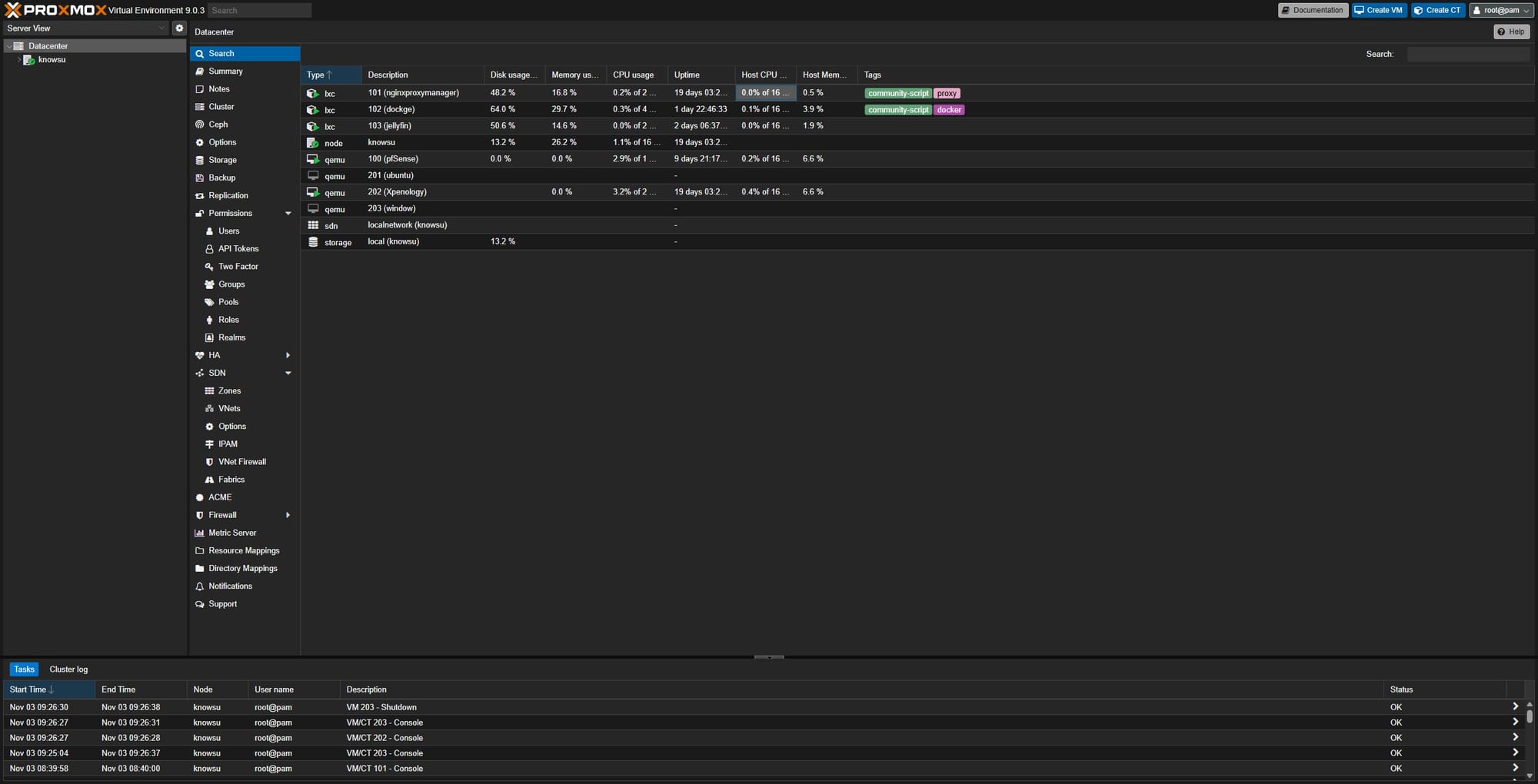Click the gear icon beside Server View
Screen dimensions: 1538x784
[179, 28]
